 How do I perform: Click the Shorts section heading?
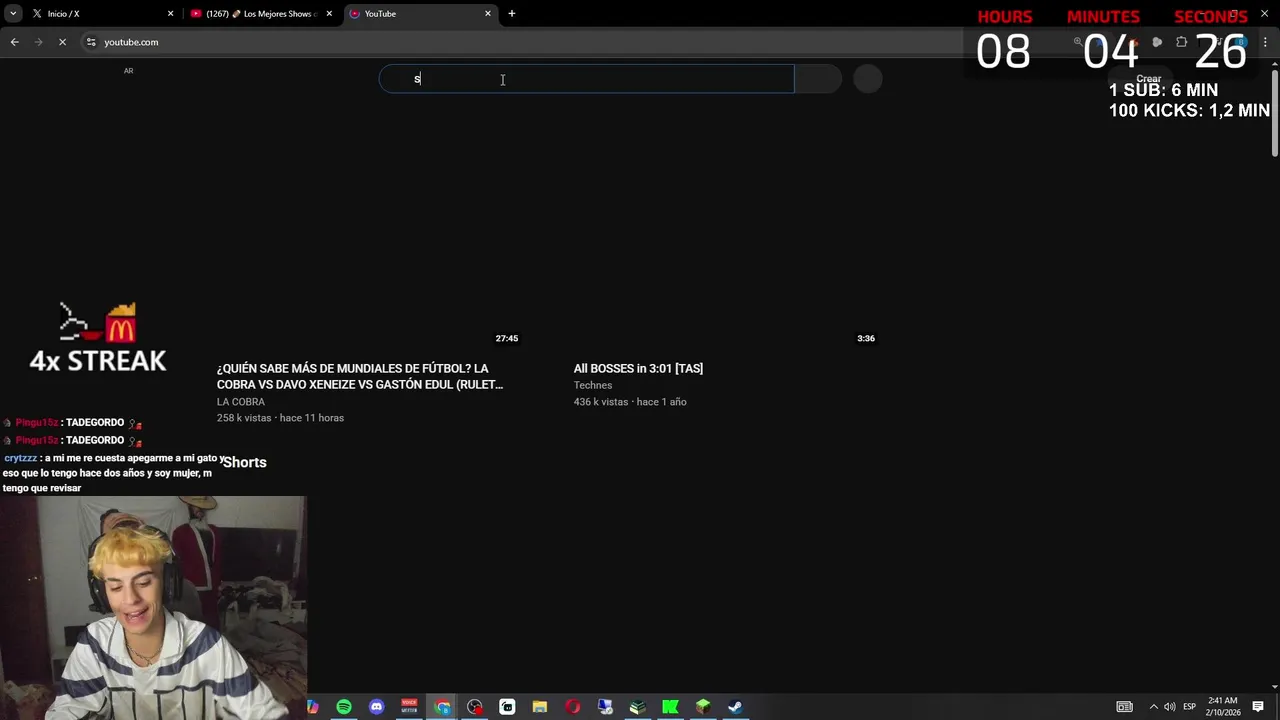(244, 462)
